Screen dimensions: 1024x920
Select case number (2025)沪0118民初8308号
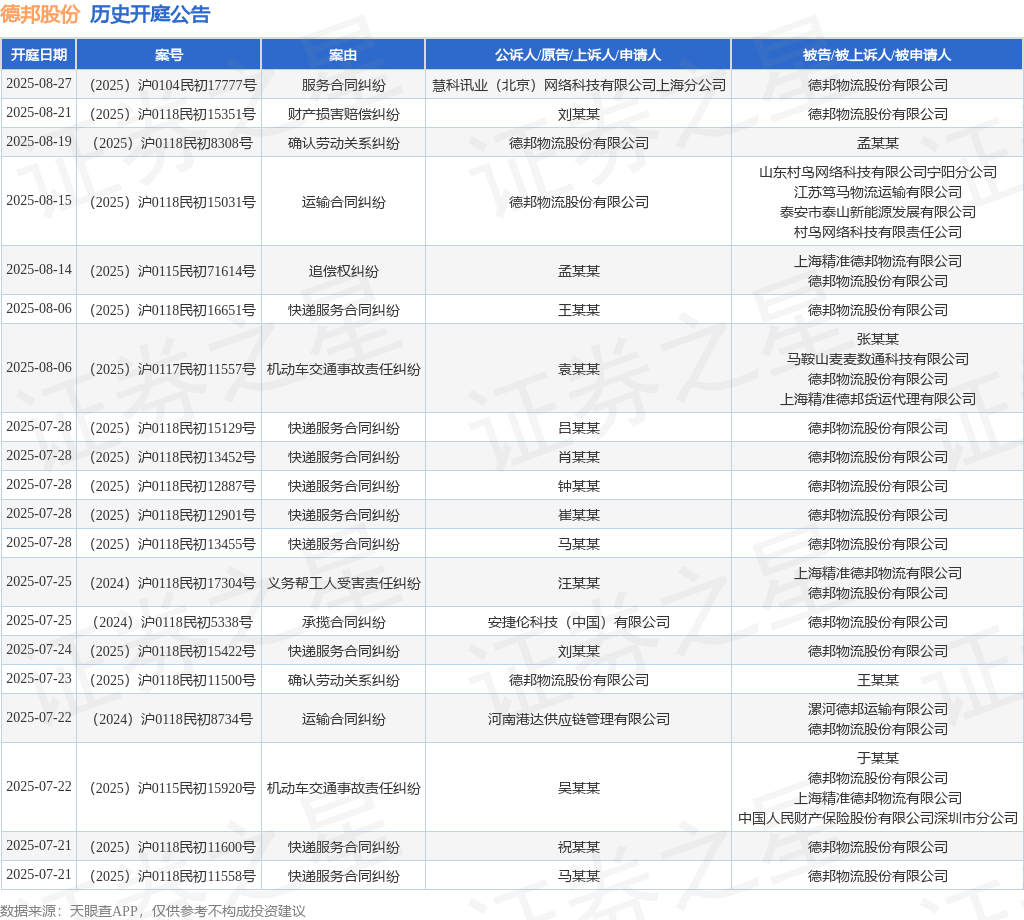[172, 143]
